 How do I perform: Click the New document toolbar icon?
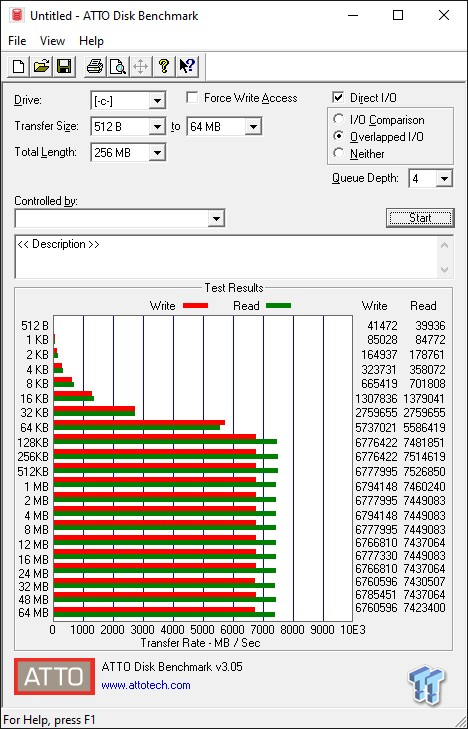click(x=19, y=66)
